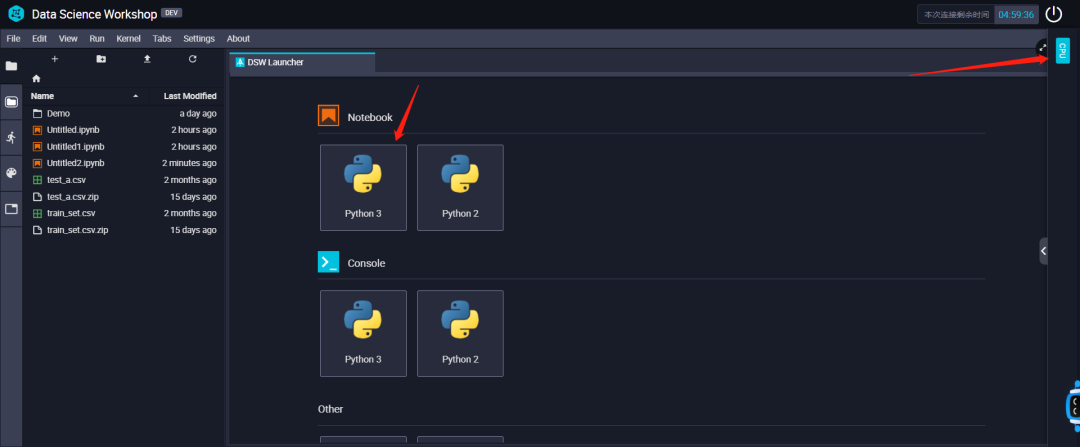Go to home directory icon
Viewport: 1080px width, 447px height.
pyautogui.click(x=37, y=79)
